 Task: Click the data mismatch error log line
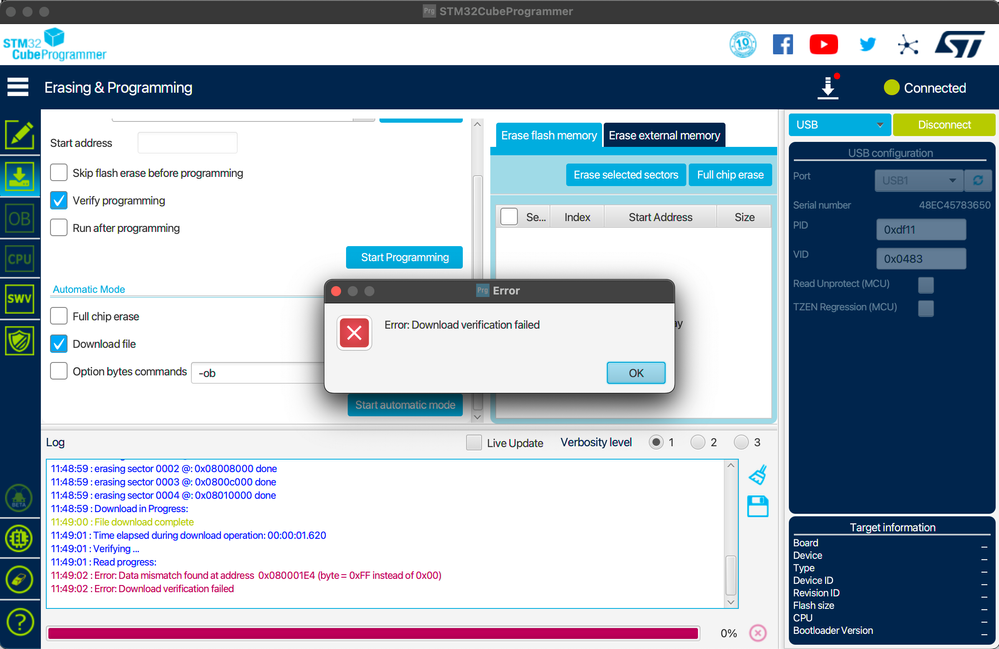pyautogui.click(x=246, y=575)
